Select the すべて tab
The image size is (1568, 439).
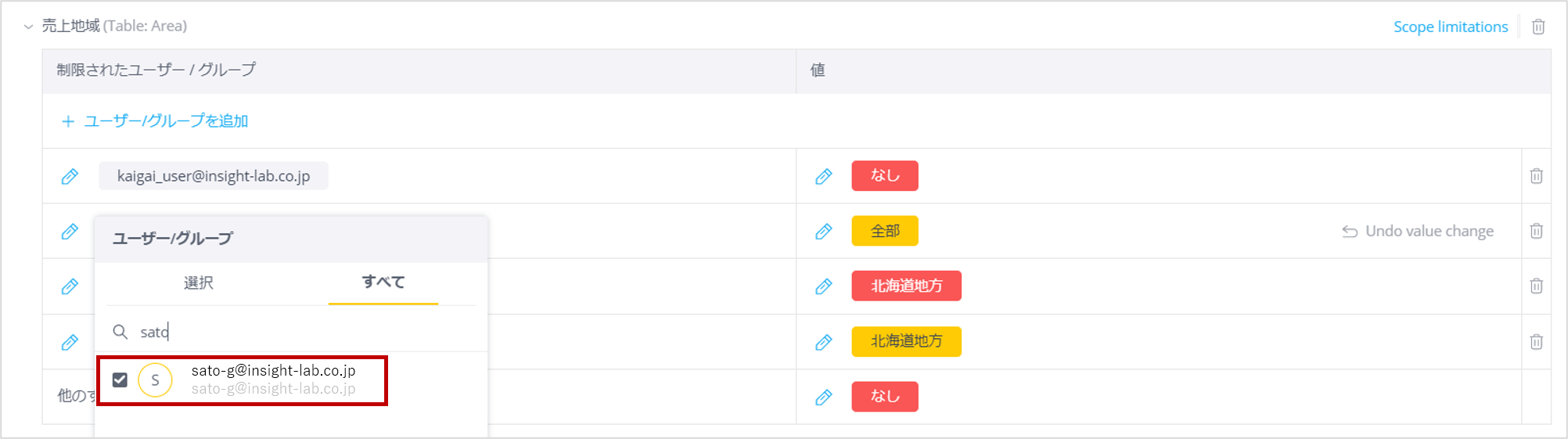383,282
